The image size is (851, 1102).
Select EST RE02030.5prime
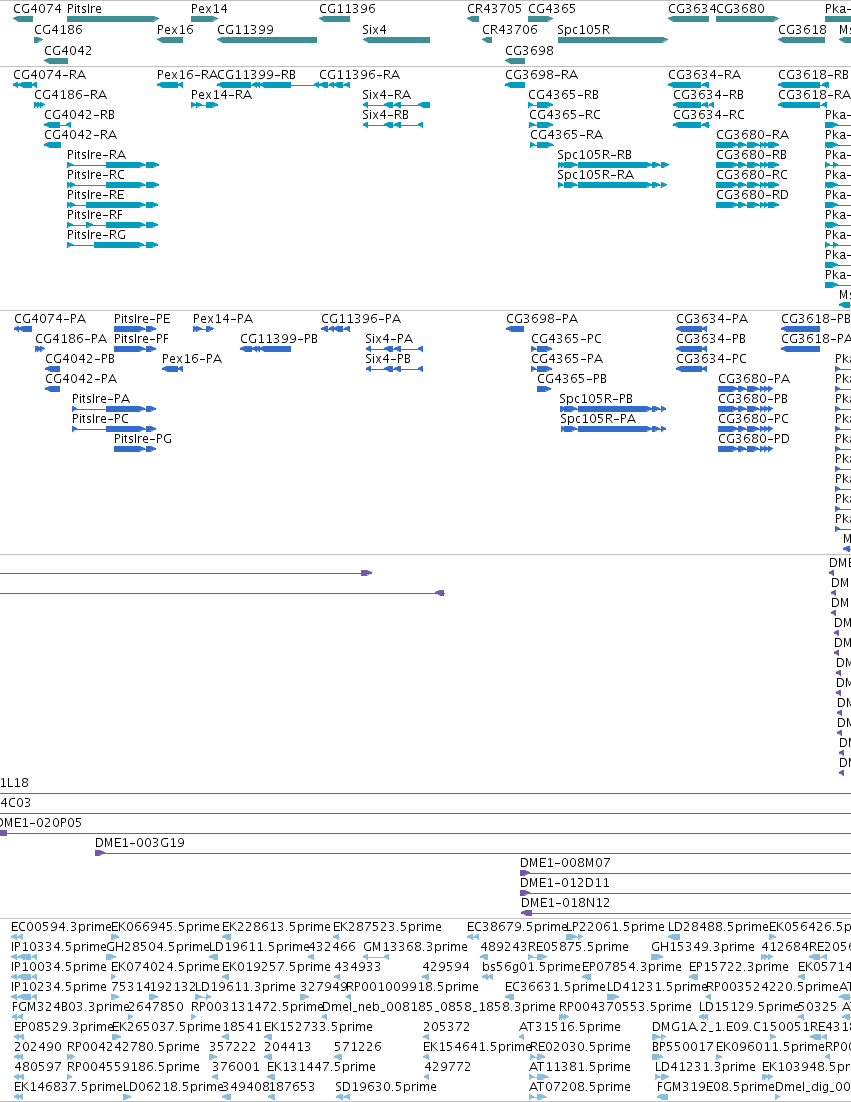pyautogui.click(x=580, y=1046)
